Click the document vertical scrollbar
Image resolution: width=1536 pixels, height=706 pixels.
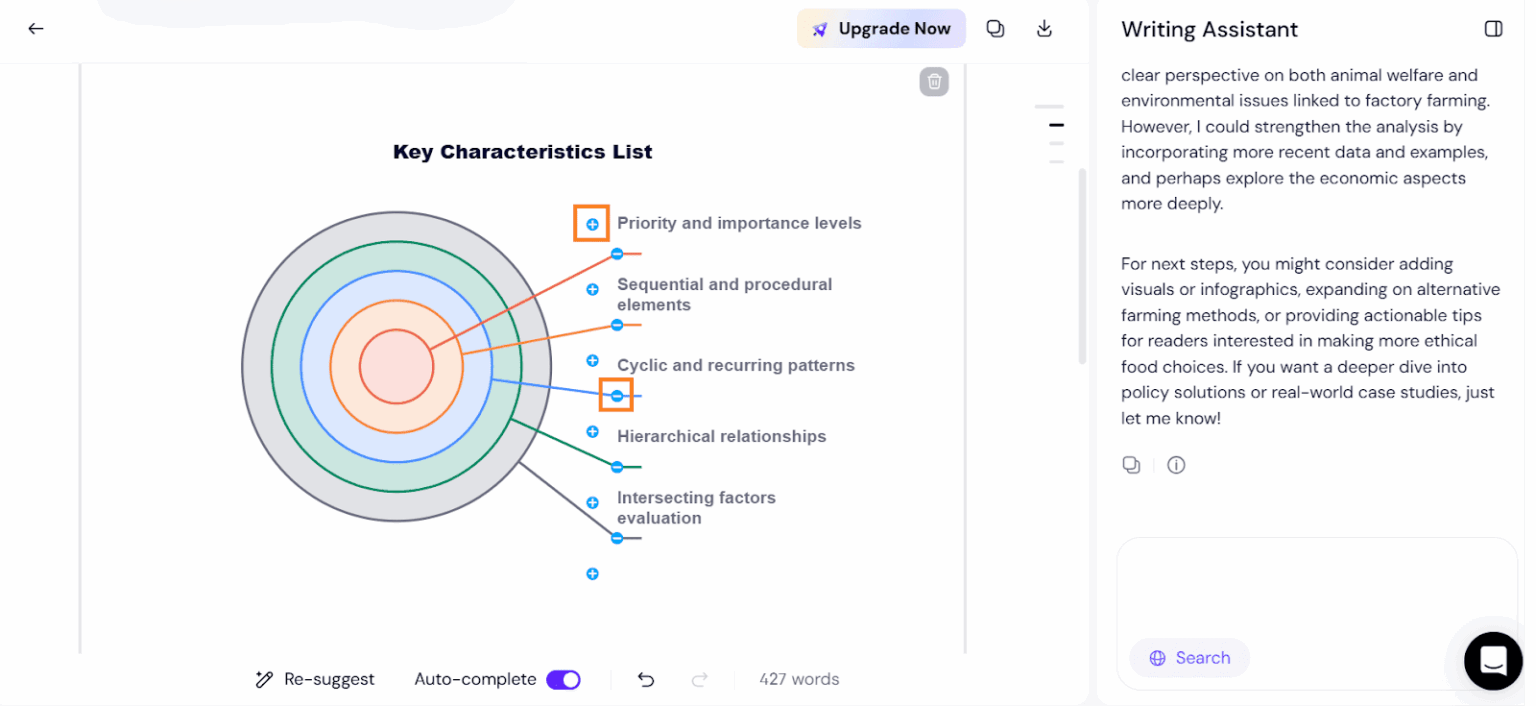point(1082,266)
